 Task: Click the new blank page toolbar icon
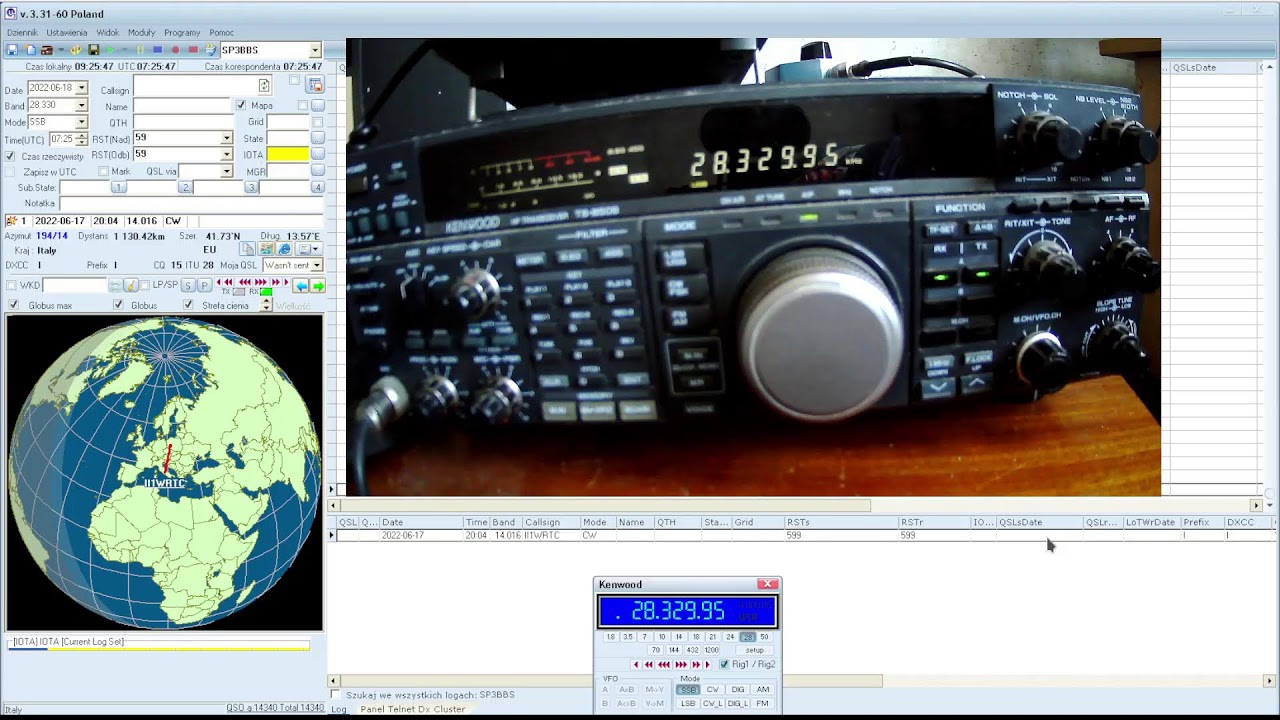point(31,50)
